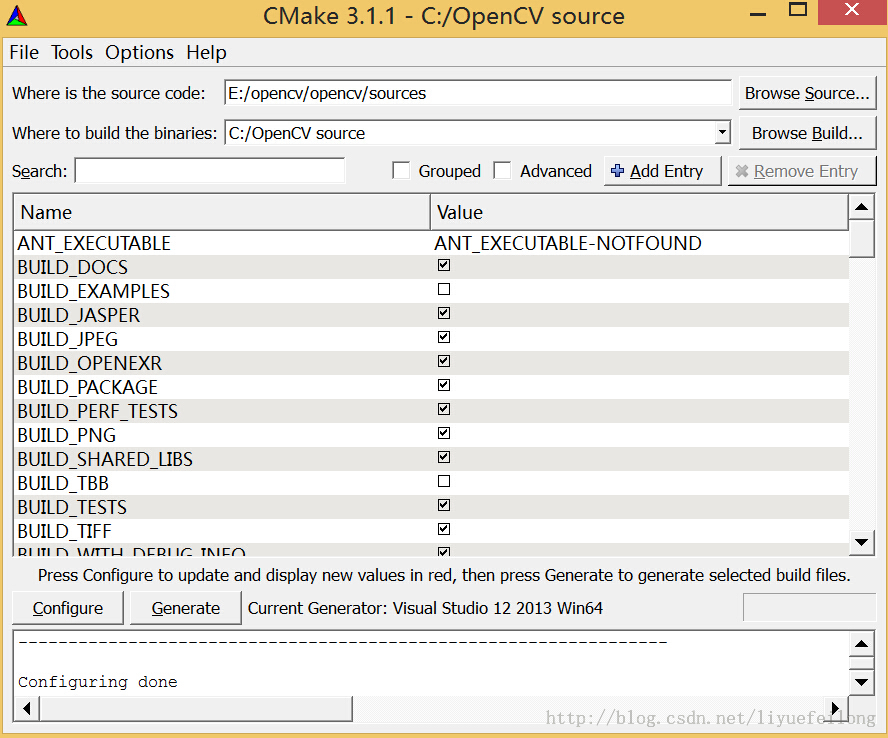The height and width of the screenshot is (738, 888).
Task: Select the BUILD_JASPER row name
Action: 79,315
